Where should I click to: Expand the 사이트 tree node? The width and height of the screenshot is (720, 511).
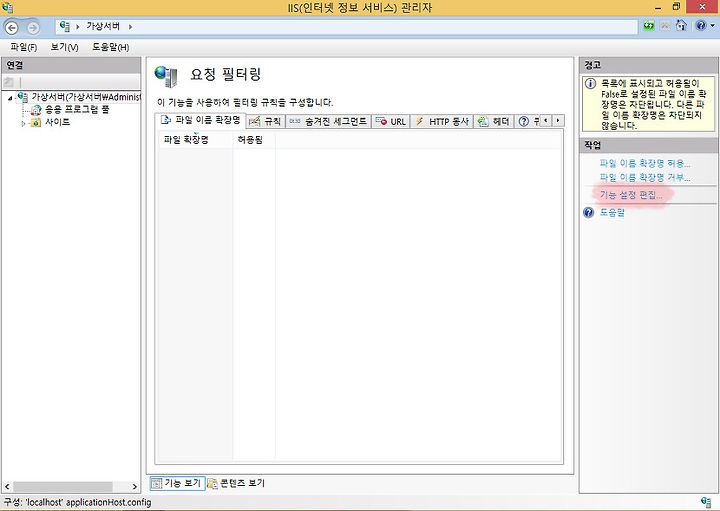tap(23, 123)
